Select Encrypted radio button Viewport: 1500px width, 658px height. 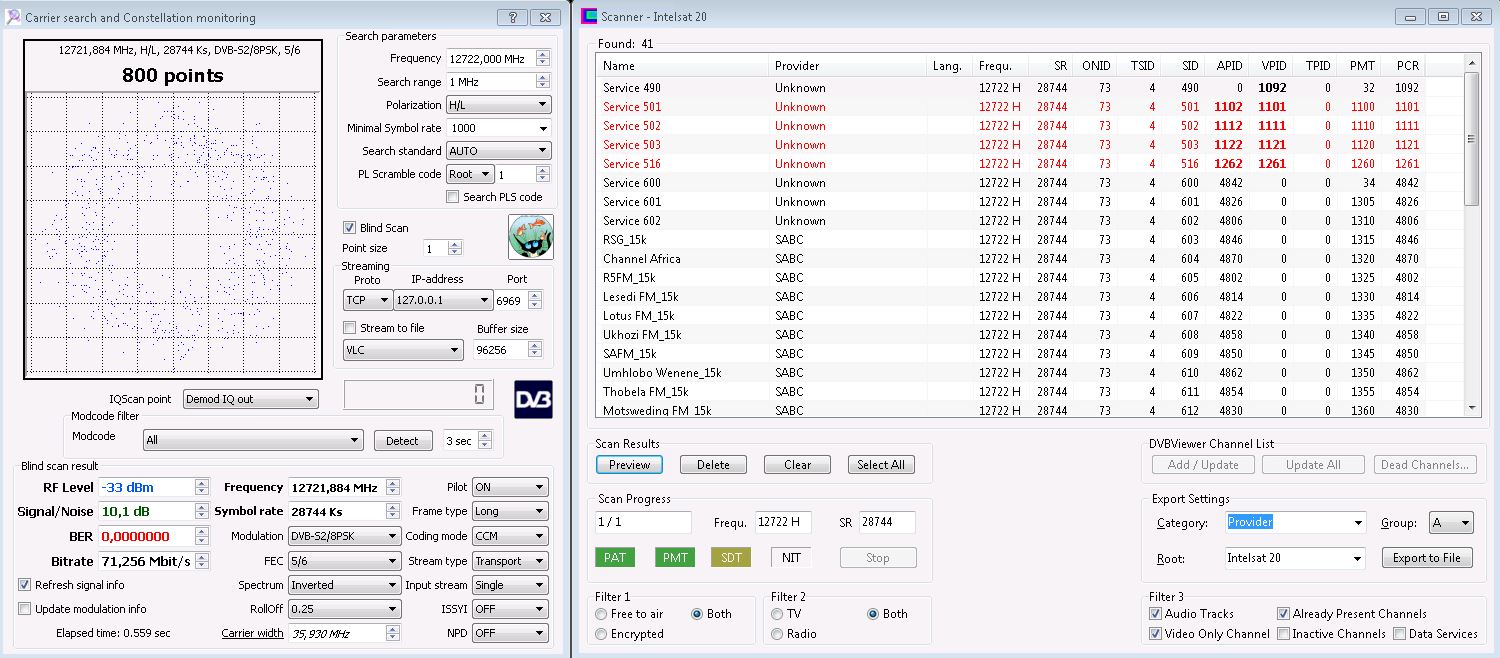click(601, 634)
